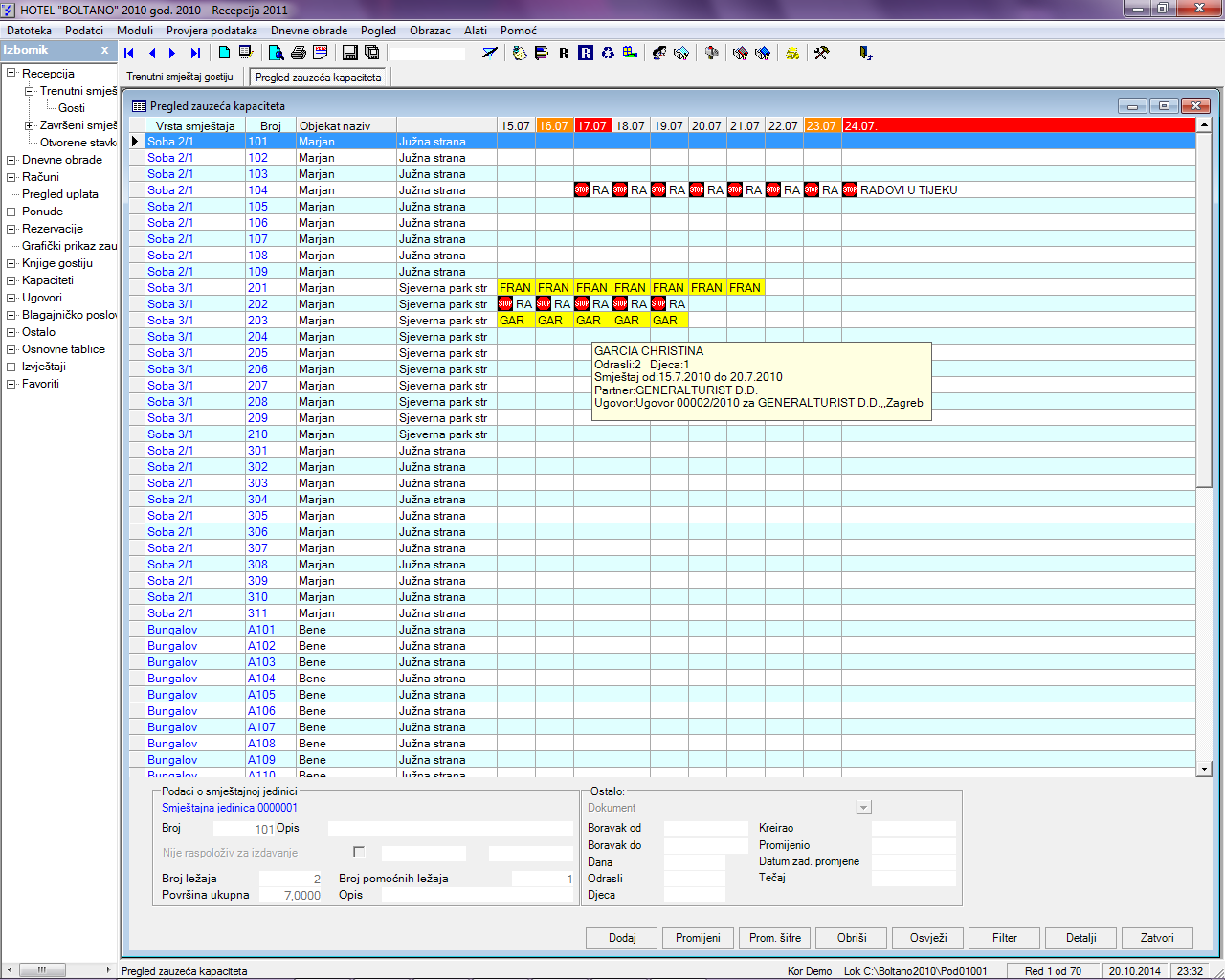Open Smještajna jedinica:0000001 link
The image size is (1225, 980).
tap(229, 808)
